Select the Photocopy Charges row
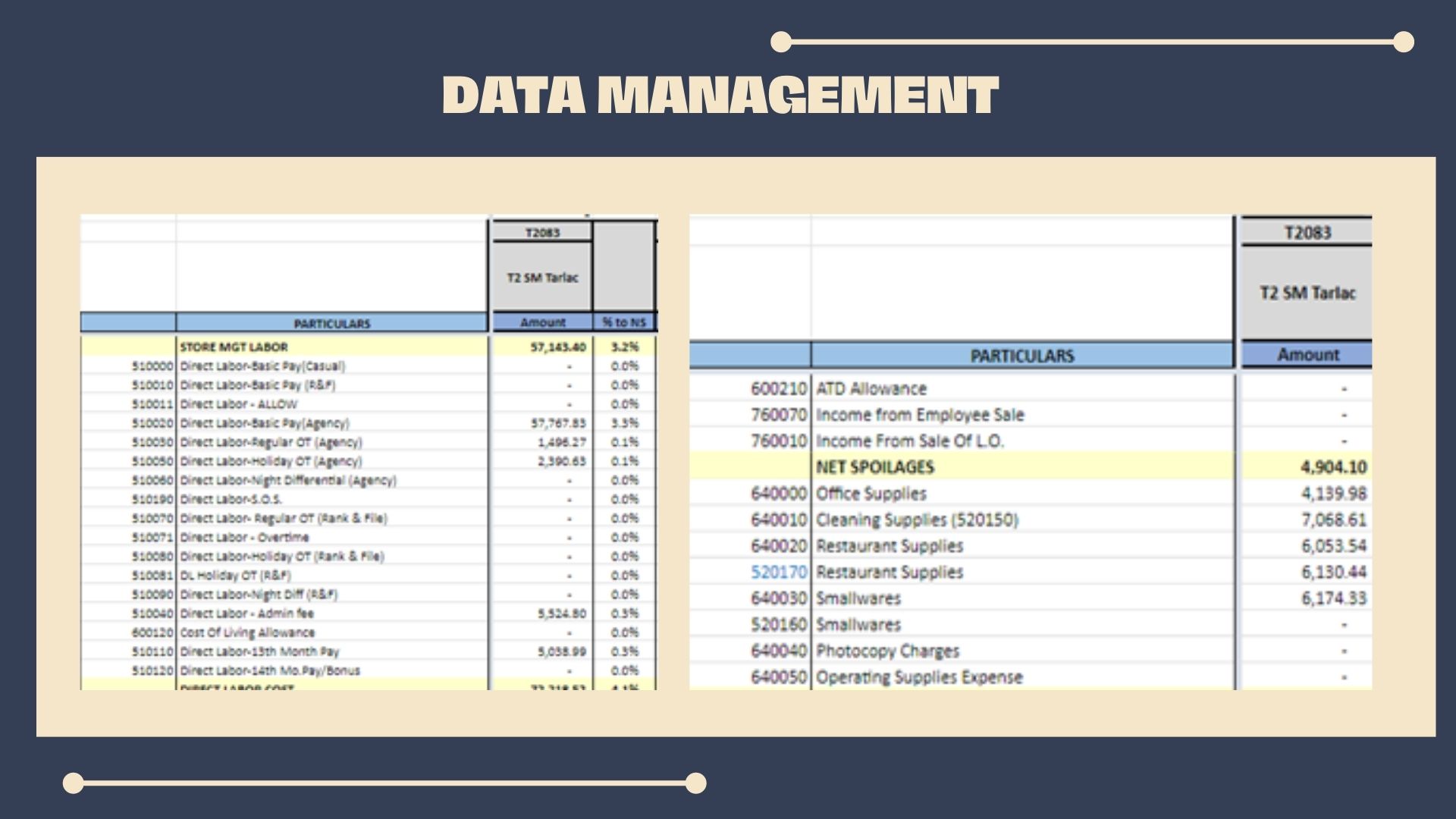This screenshot has height=819, width=1456. (x=887, y=651)
